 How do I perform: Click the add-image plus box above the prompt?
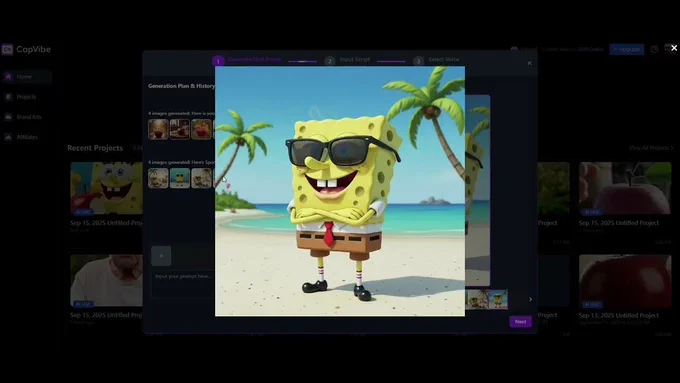point(161,256)
